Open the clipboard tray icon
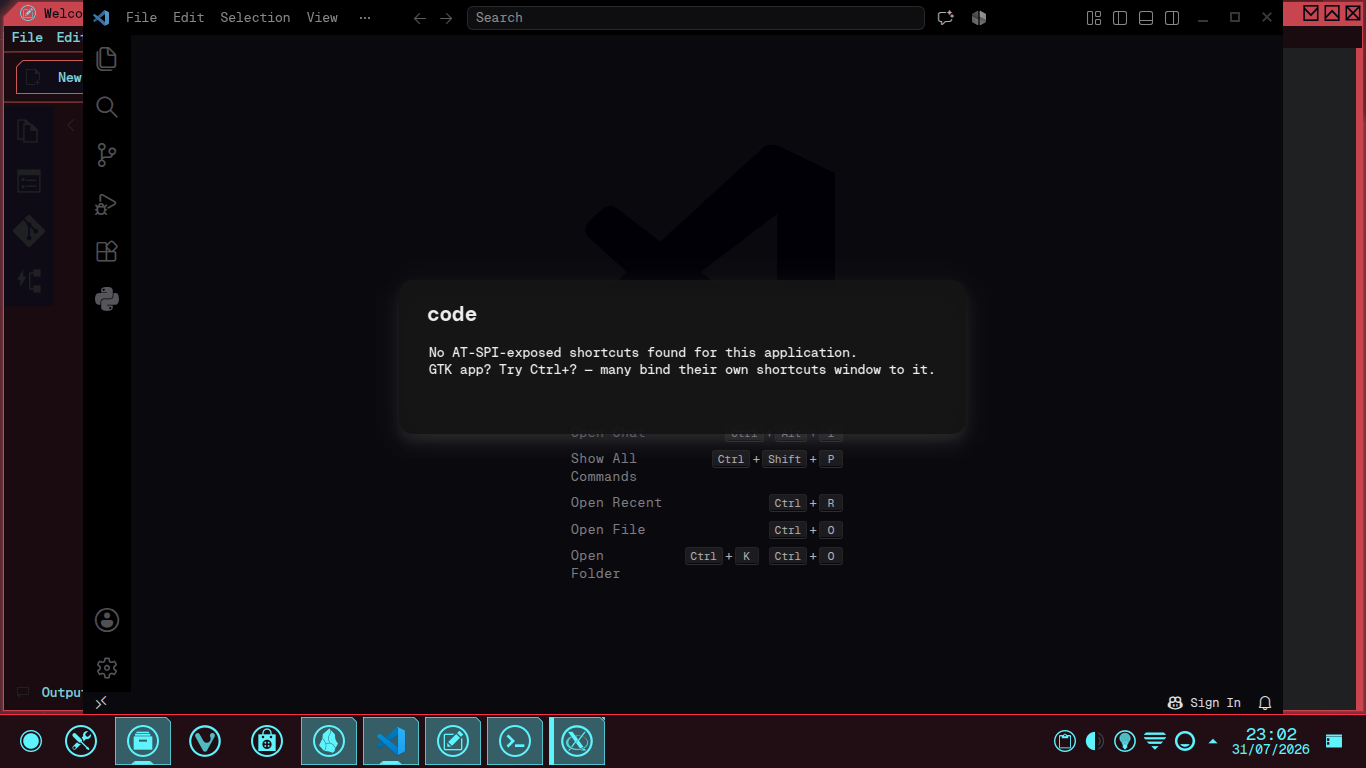The image size is (1366, 768). 1065,741
